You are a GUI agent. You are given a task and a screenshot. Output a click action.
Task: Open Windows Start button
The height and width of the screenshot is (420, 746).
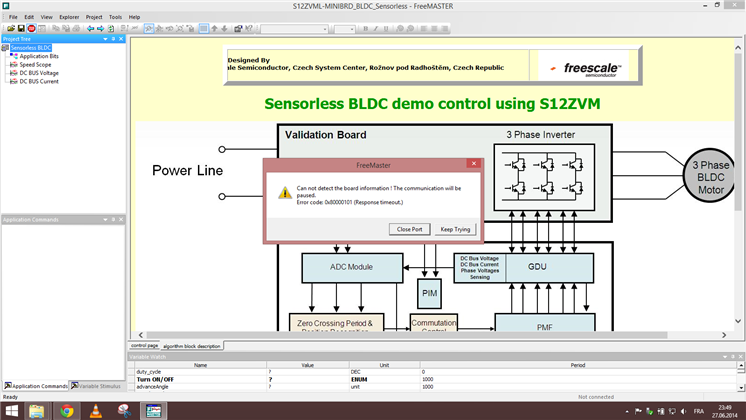[10, 411]
